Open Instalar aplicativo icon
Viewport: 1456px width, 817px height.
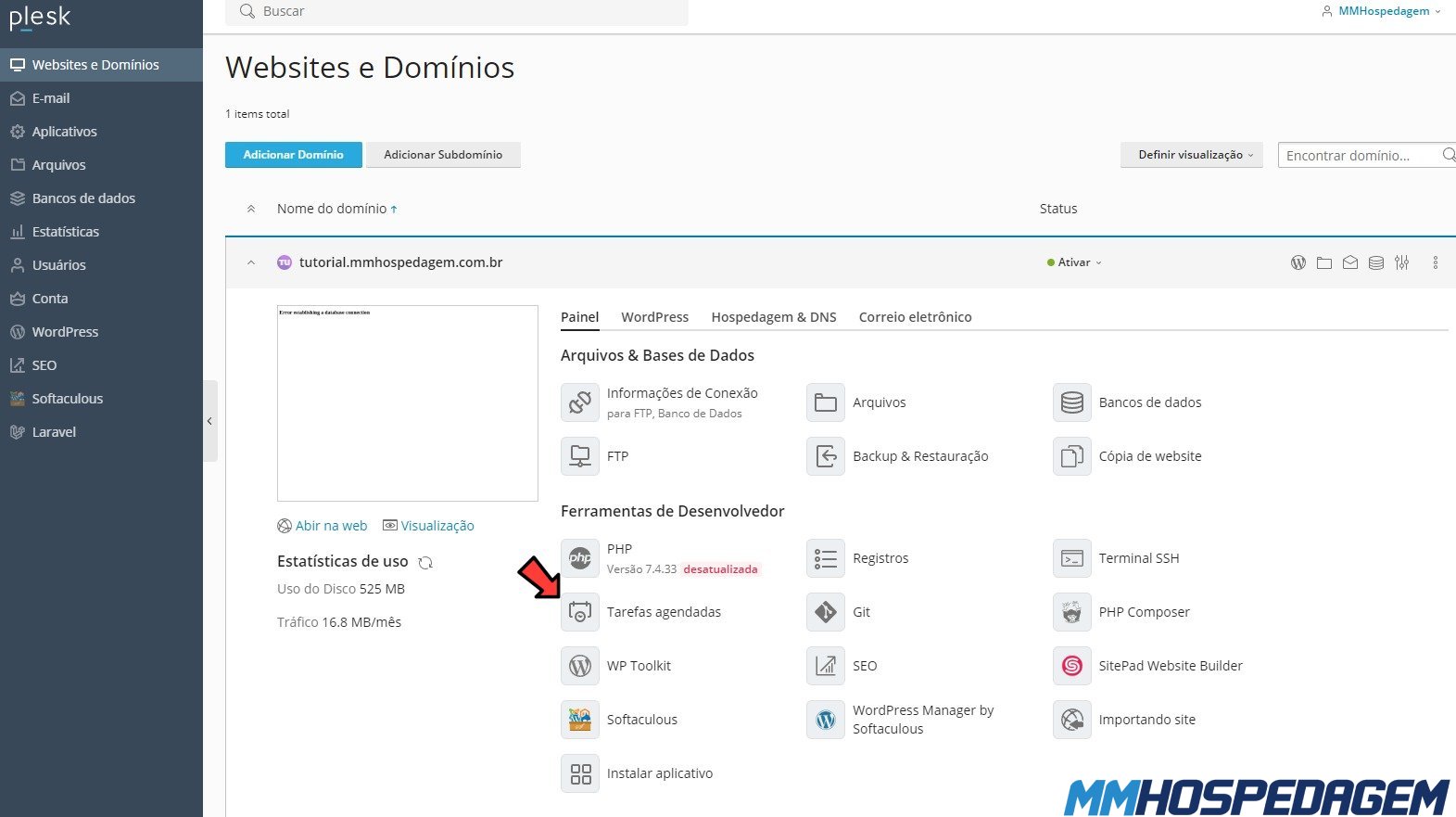coord(580,773)
